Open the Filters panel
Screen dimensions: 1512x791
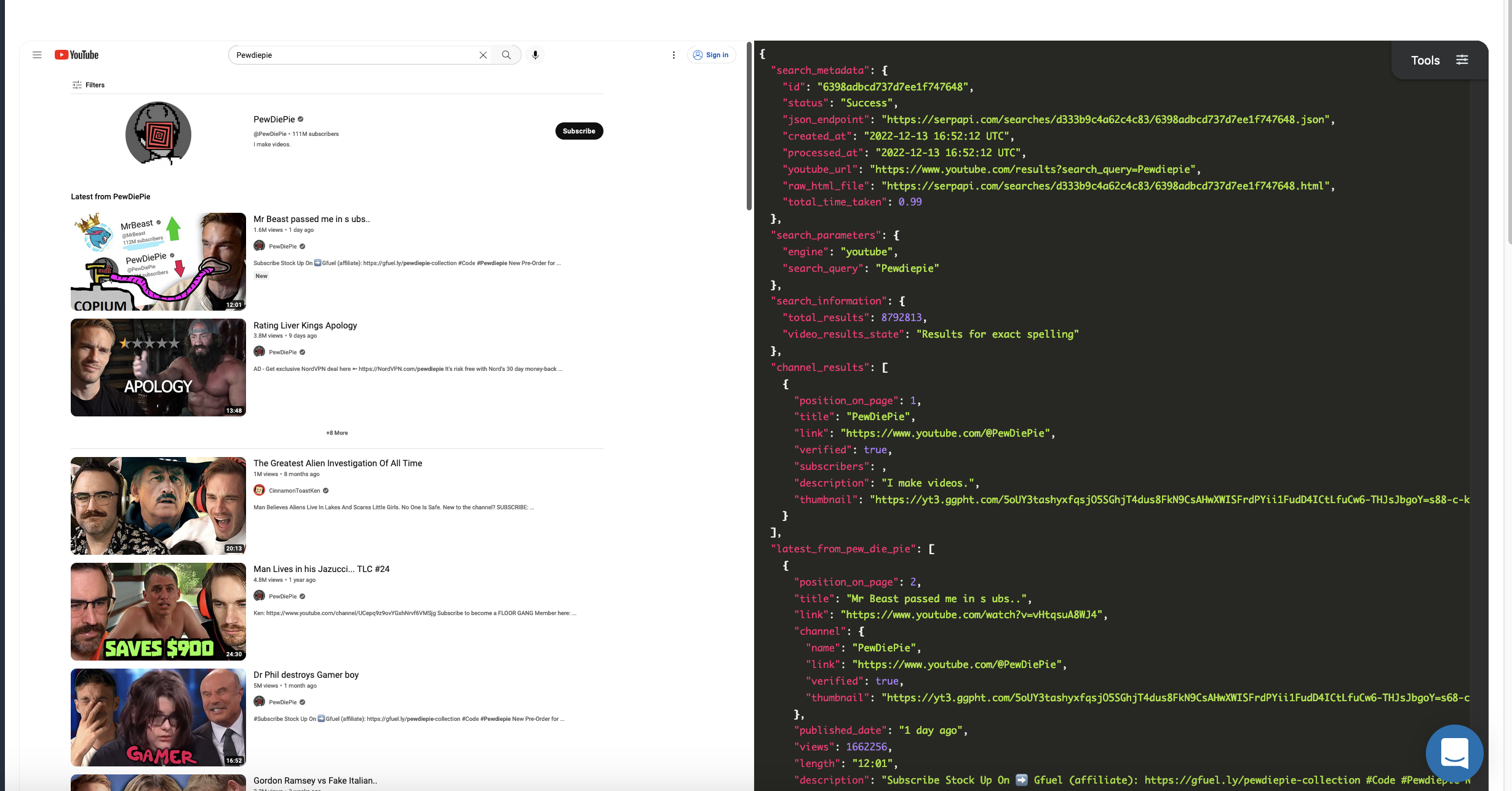tap(88, 84)
